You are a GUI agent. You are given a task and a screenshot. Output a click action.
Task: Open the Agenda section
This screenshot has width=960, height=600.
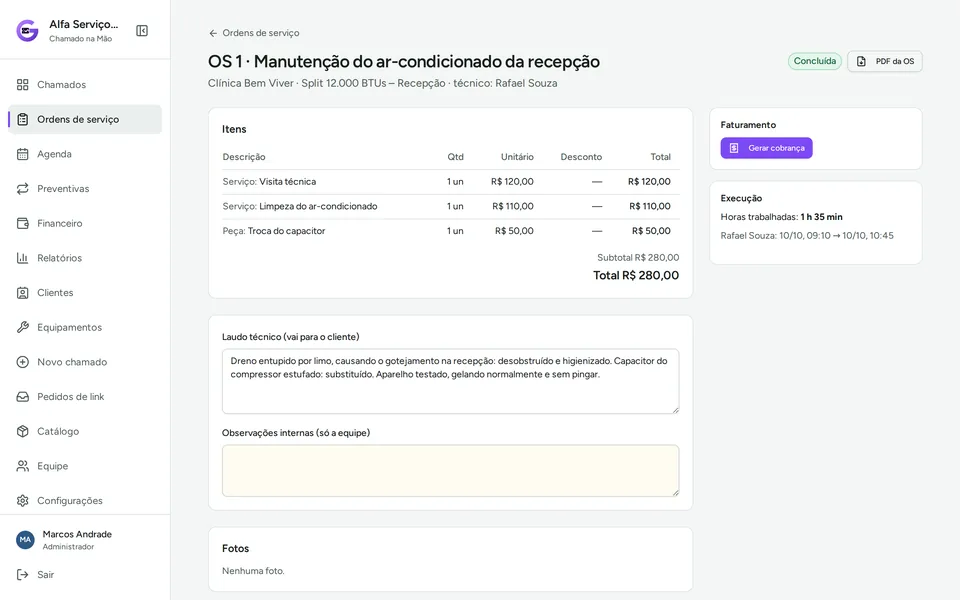tap(84, 154)
